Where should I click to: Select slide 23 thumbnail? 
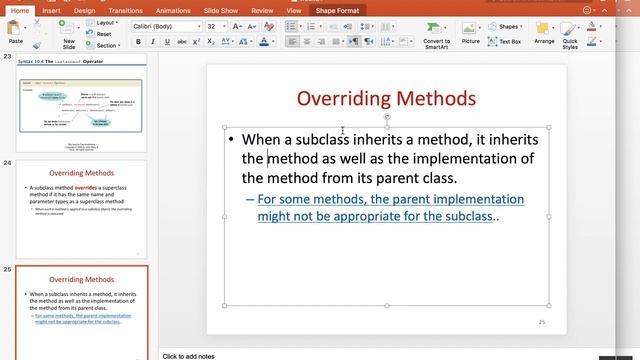click(81, 104)
